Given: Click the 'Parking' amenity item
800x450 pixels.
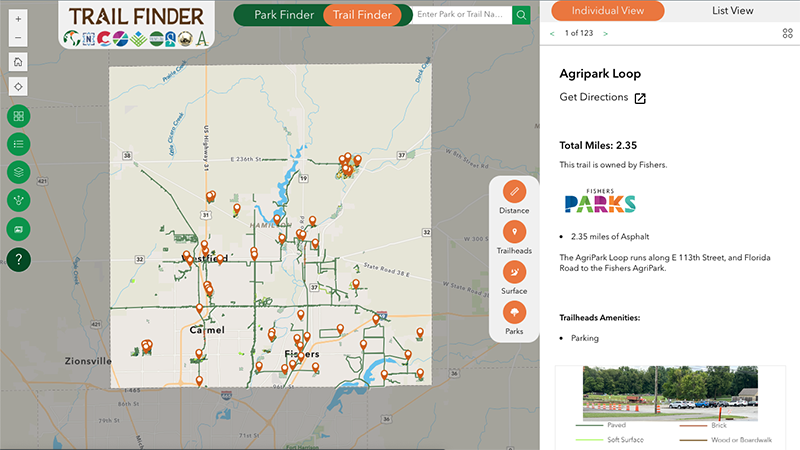Looking at the screenshot, I should 585,338.
